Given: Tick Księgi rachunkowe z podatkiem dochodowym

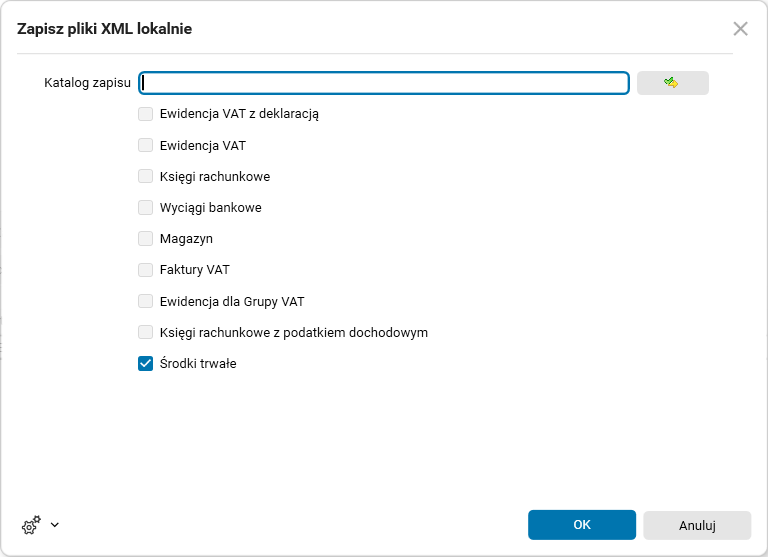Looking at the screenshot, I should coord(146,332).
